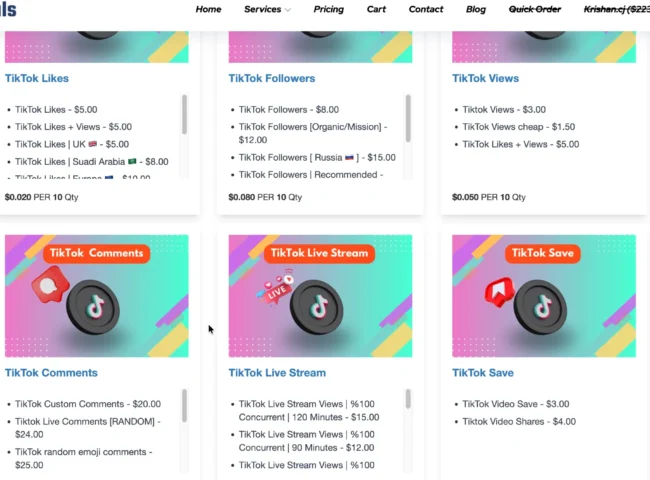The width and height of the screenshot is (650, 480).
Task: Click the TikTok Views title link
Action: point(485,78)
